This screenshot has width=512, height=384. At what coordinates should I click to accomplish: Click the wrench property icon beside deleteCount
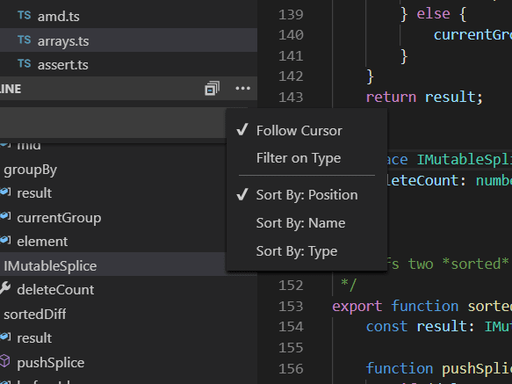pyautogui.click(x=5, y=288)
